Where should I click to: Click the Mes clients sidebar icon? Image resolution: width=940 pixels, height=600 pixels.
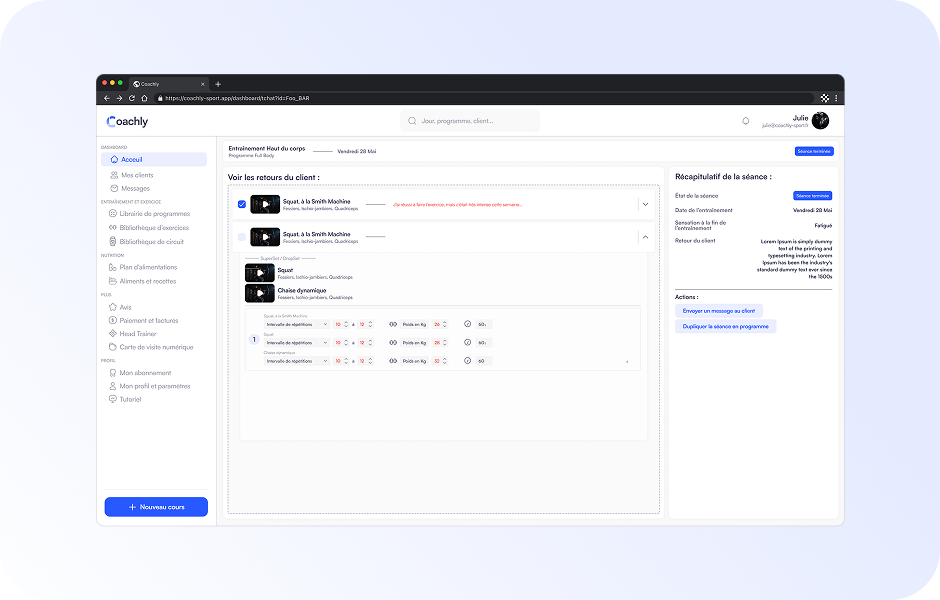tap(114, 175)
